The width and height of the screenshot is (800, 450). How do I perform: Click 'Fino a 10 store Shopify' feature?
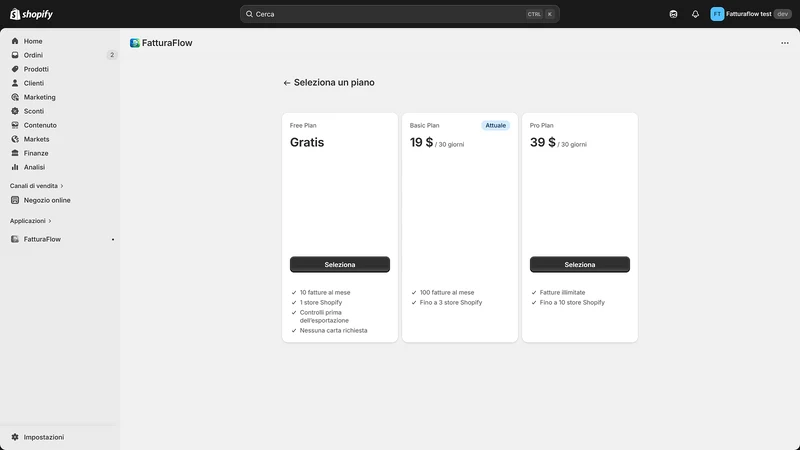click(x=572, y=303)
